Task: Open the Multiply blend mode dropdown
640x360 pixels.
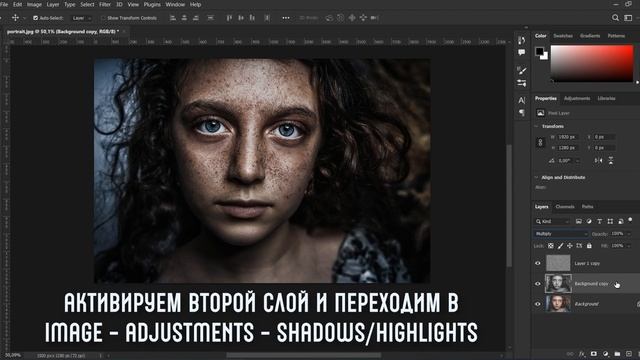Action: [x=561, y=234]
